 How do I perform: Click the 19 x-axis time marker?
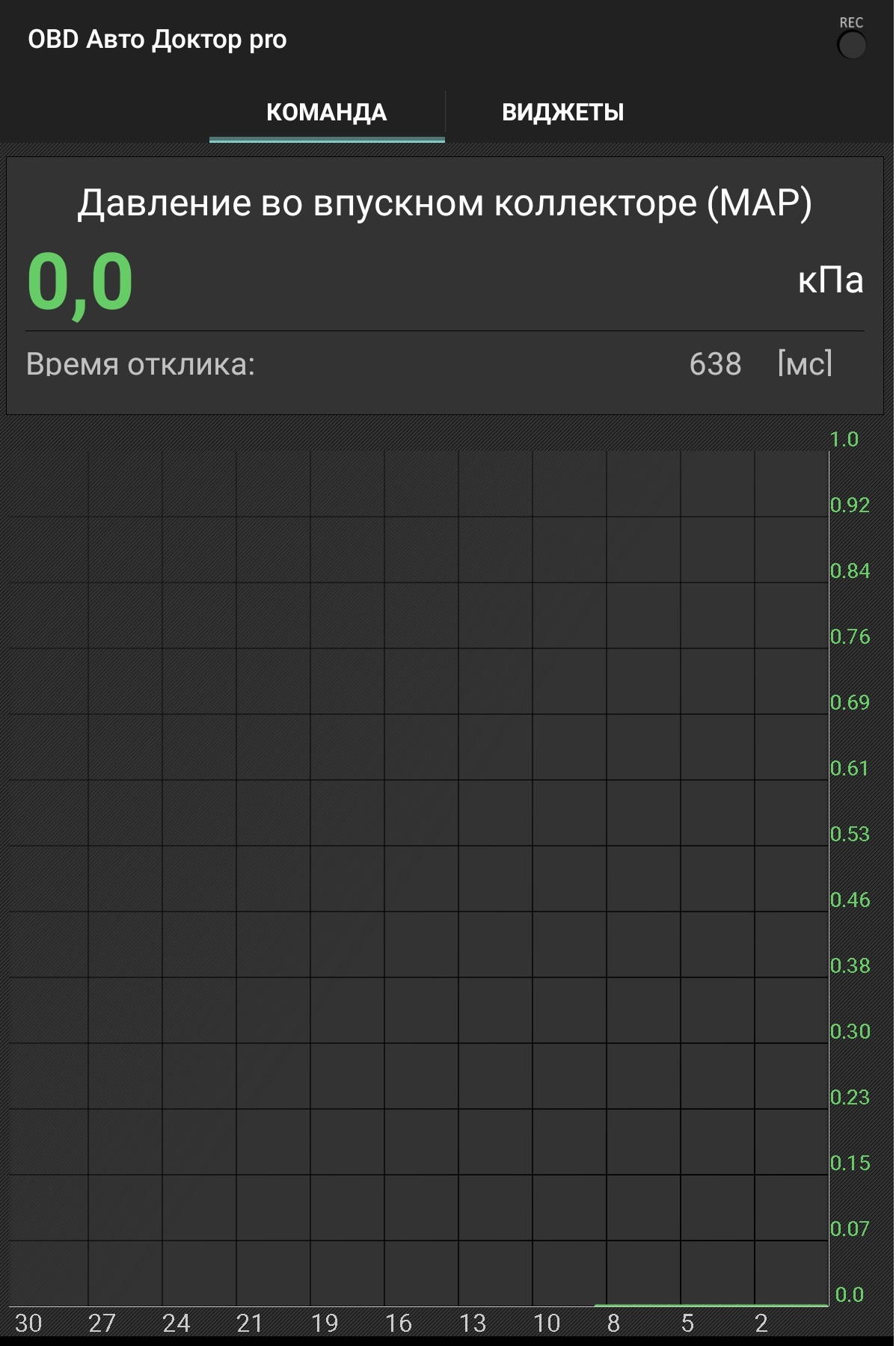point(325,1324)
